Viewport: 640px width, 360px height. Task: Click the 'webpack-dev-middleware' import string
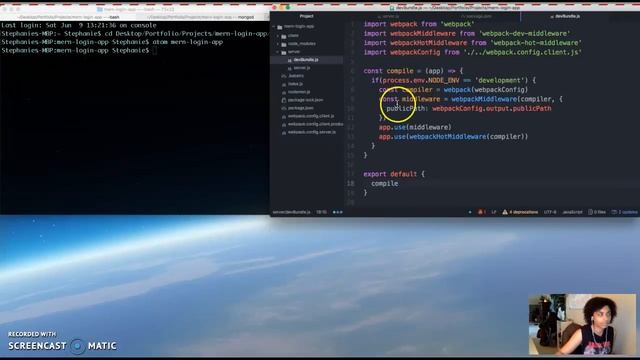coord(524,33)
